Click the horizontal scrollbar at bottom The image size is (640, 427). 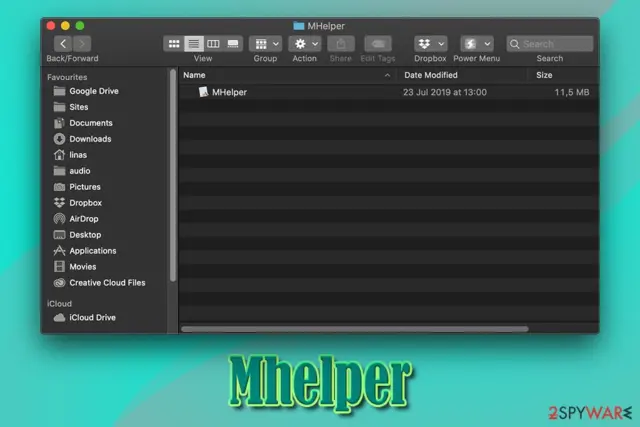pos(355,329)
